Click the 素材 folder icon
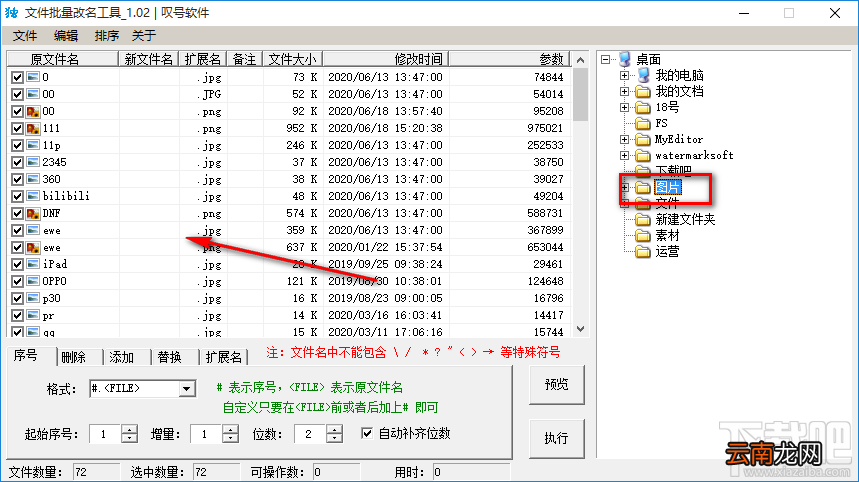This screenshot has height=482, width=859. (x=643, y=236)
